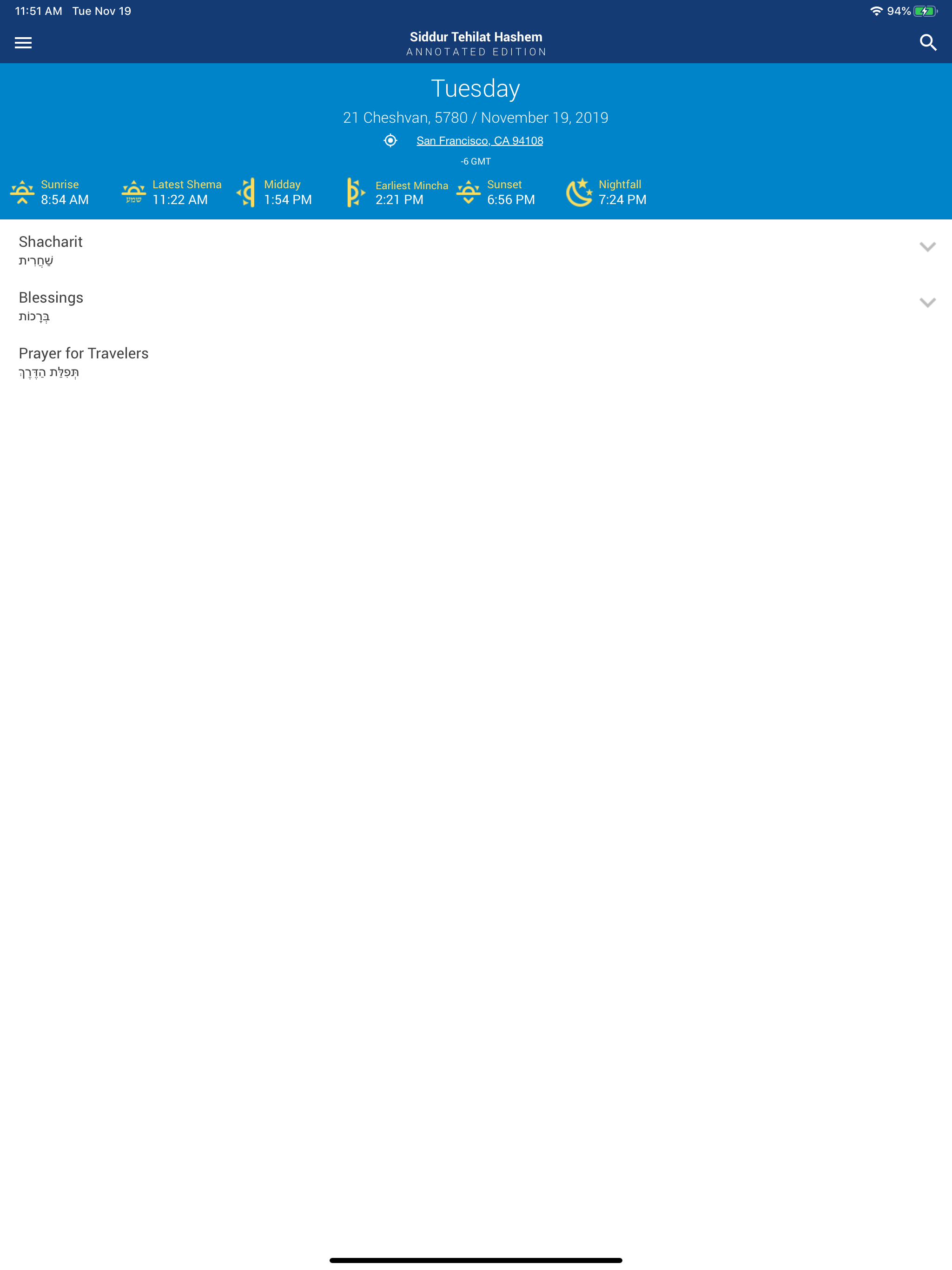952x1270 pixels.
Task: Tap the Sunset icon
Action: point(469,192)
